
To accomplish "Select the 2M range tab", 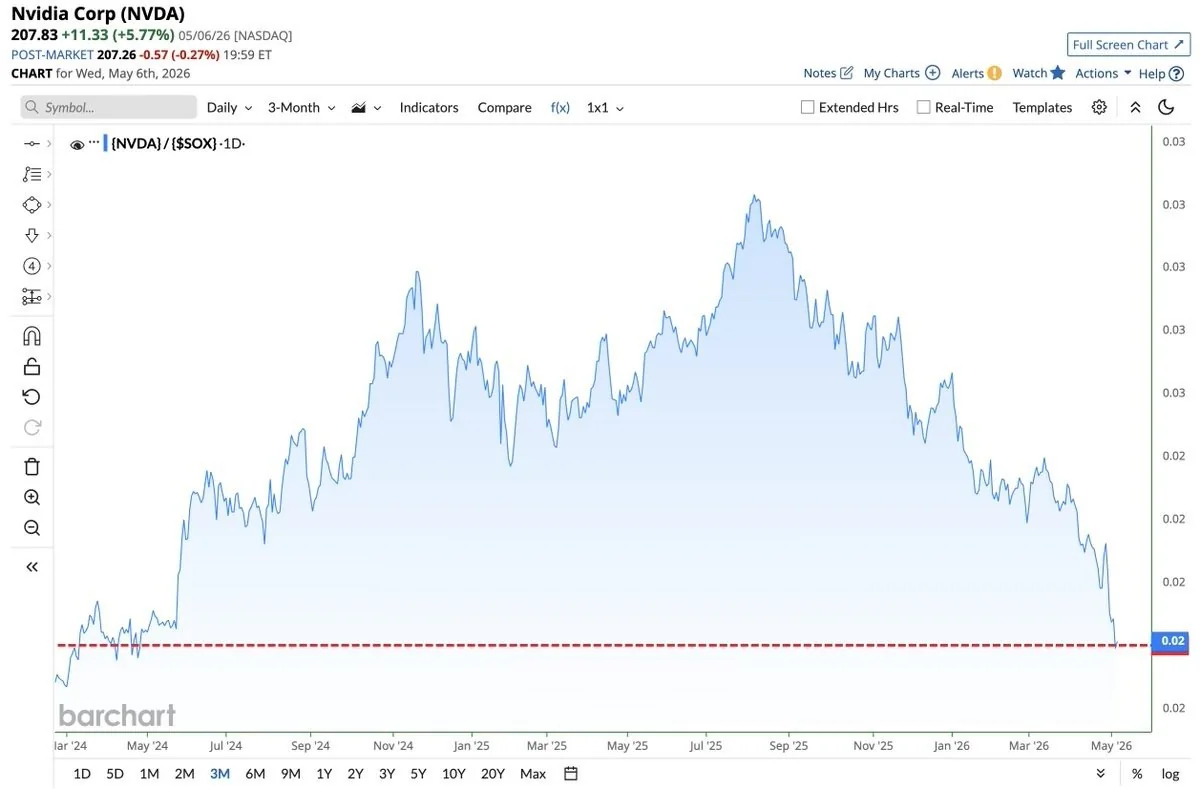I will tap(184, 773).
